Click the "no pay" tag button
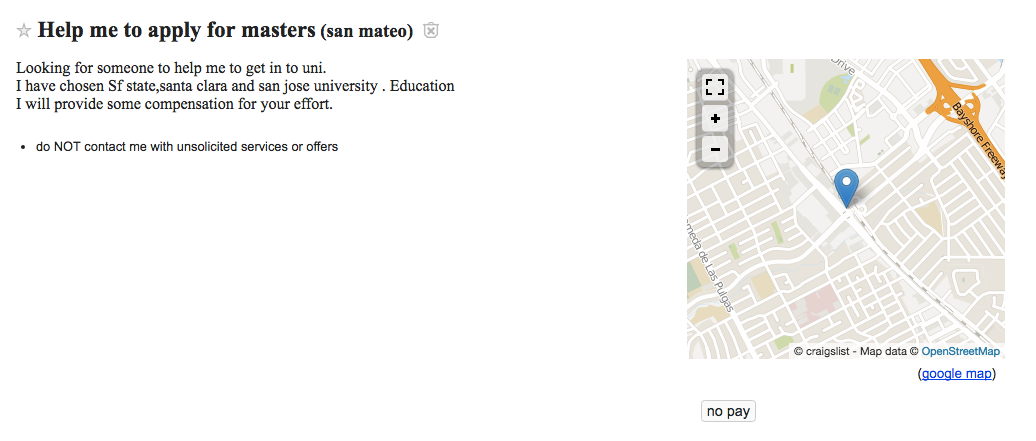Image resolution: width=1036 pixels, height=441 pixels. pyautogui.click(x=728, y=411)
